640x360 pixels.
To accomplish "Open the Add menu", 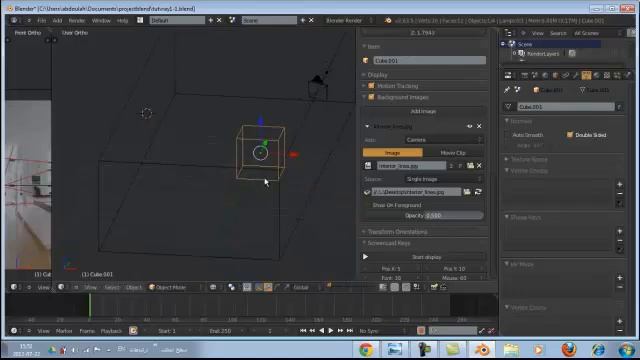I will click(57, 20).
